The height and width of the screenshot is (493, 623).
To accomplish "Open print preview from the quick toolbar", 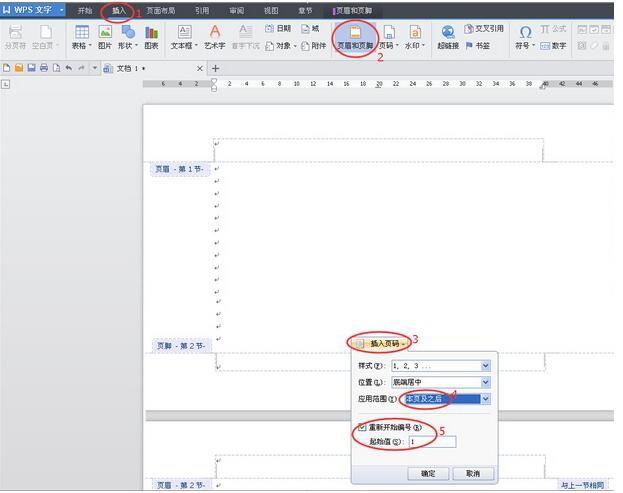I will click(56, 68).
